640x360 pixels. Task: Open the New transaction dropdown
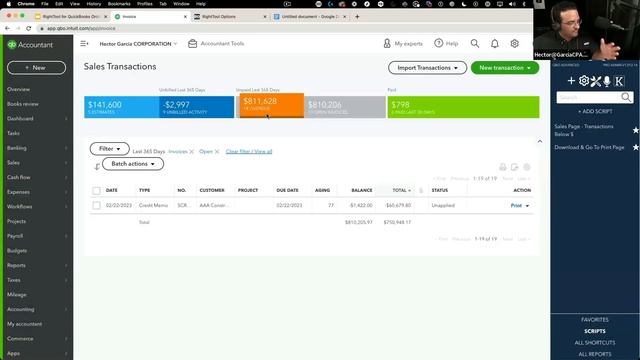click(x=505, y=68)
